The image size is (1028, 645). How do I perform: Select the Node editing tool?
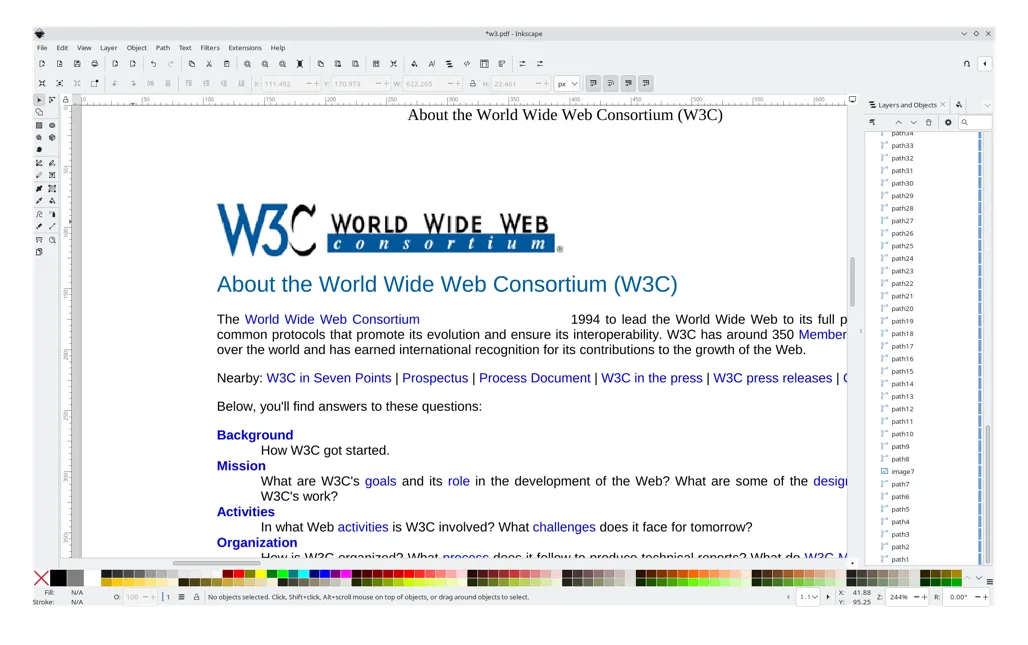pyautogui.click(x=52, y=100)
